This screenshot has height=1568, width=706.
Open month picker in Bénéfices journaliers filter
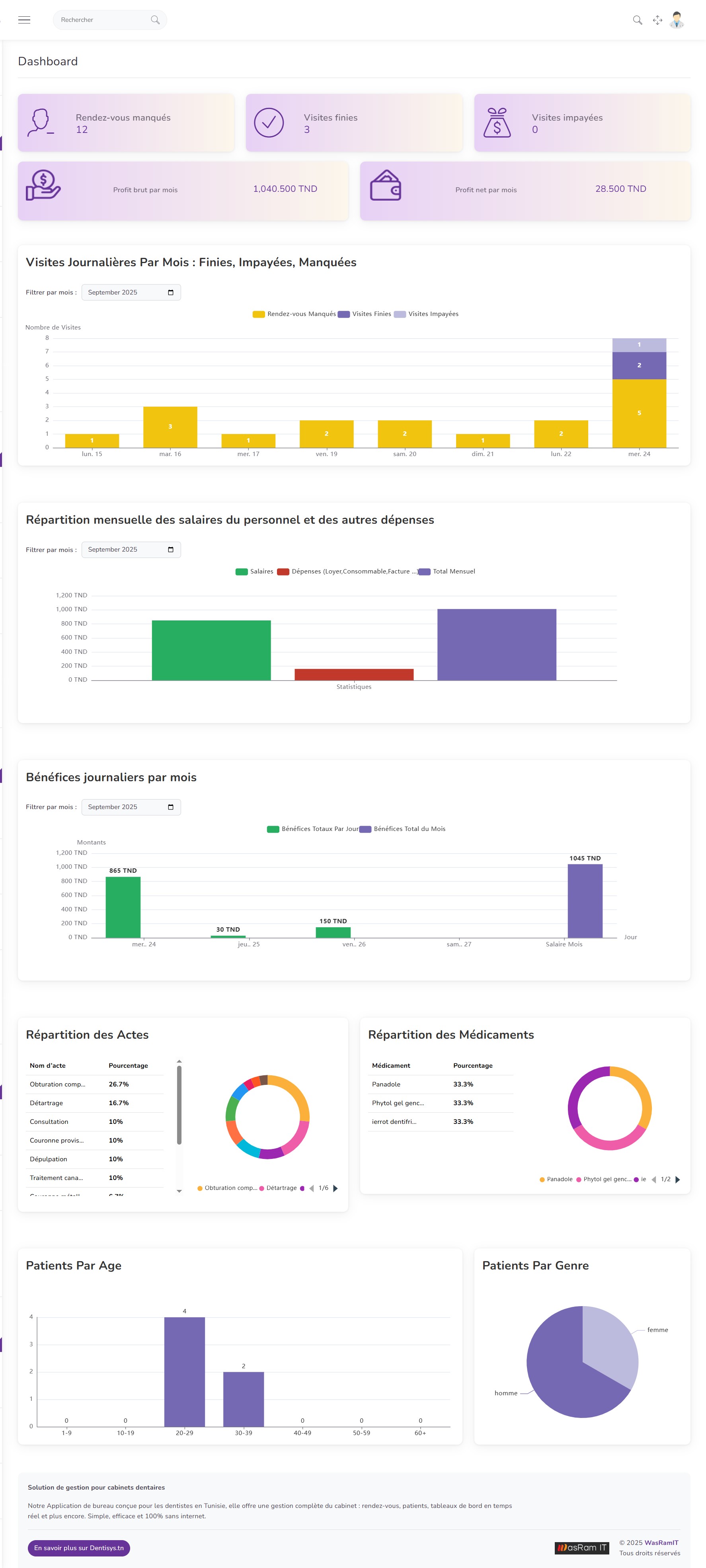pos(170,807)
